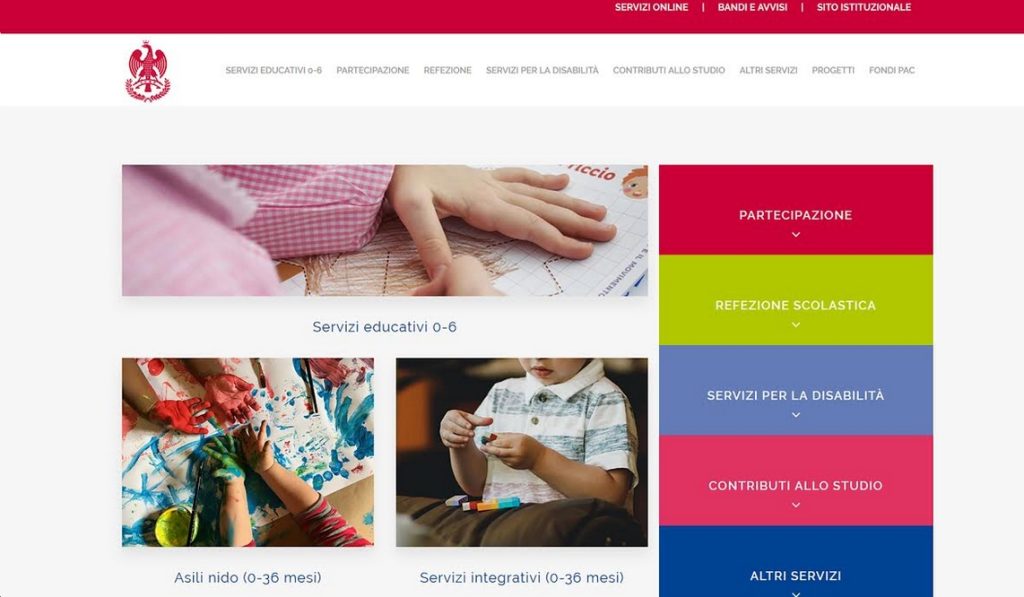Click the child's hand drawing banner image

(385, 231)
